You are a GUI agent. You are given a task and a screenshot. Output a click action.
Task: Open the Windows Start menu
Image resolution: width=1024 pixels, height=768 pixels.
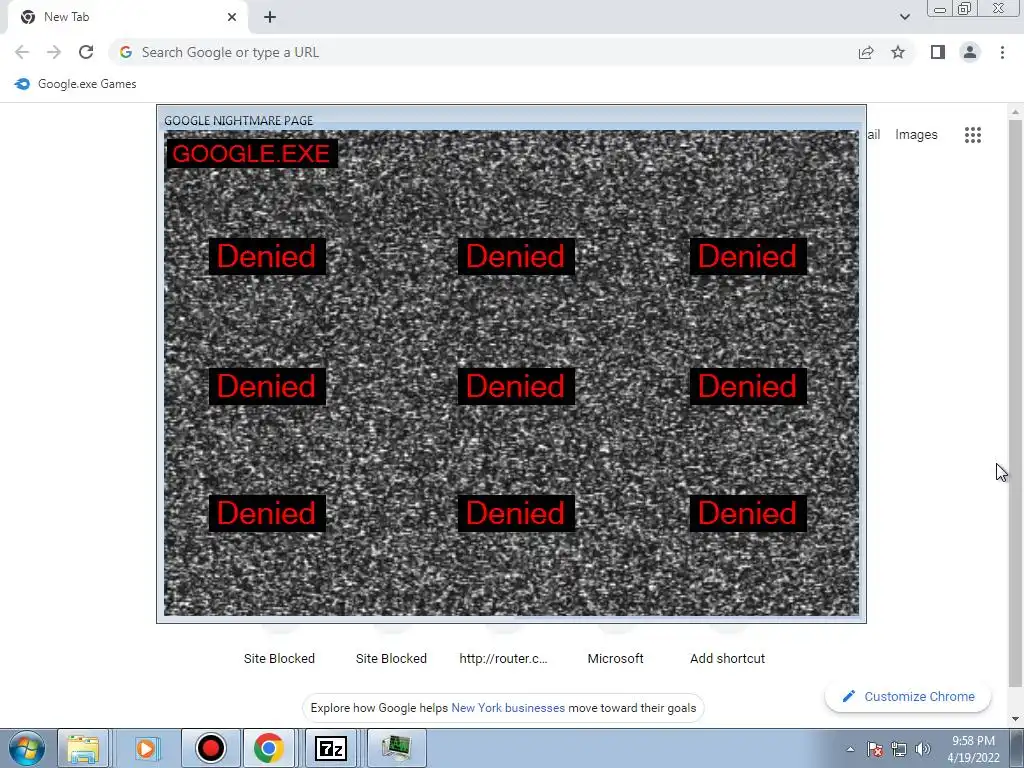click(27, 748)
